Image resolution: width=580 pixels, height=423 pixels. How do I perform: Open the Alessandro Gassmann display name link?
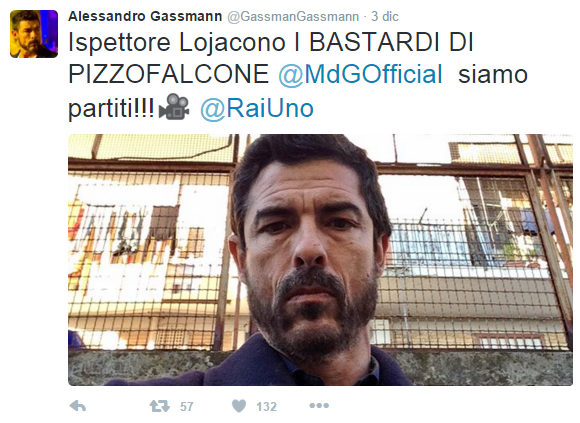tap(145, 16)
